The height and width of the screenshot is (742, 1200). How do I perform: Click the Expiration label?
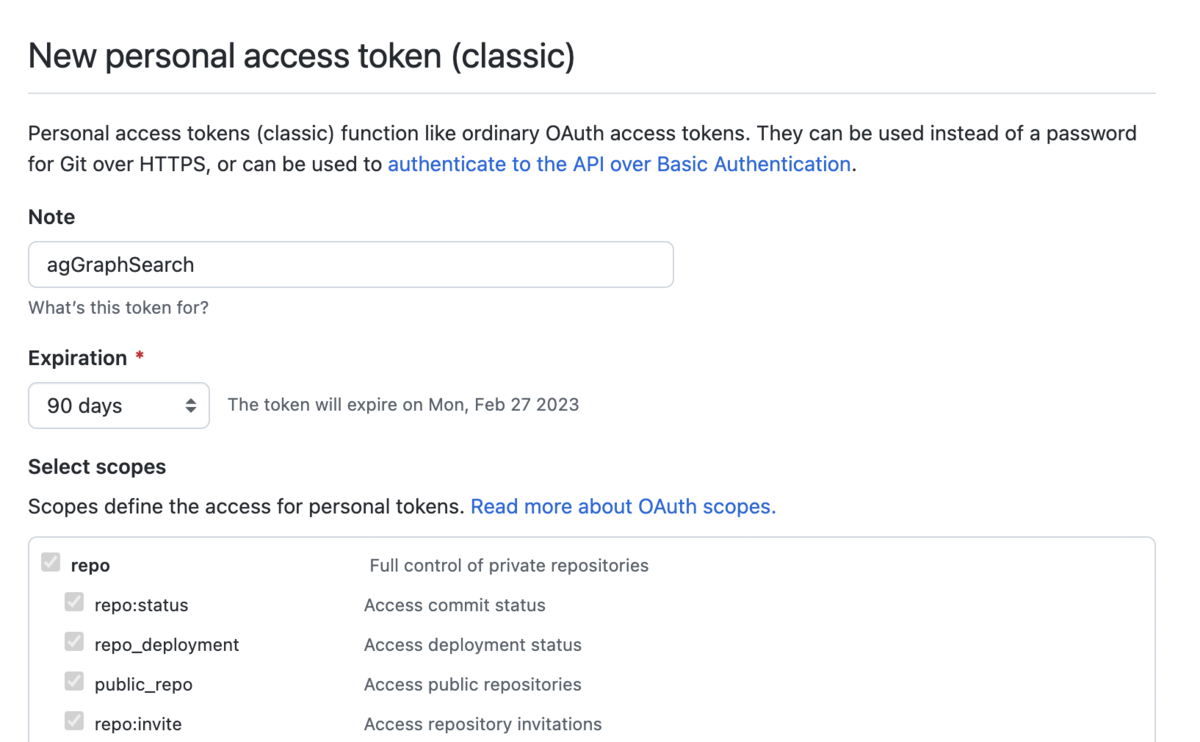pyautogui.click(x=77, y=358)
